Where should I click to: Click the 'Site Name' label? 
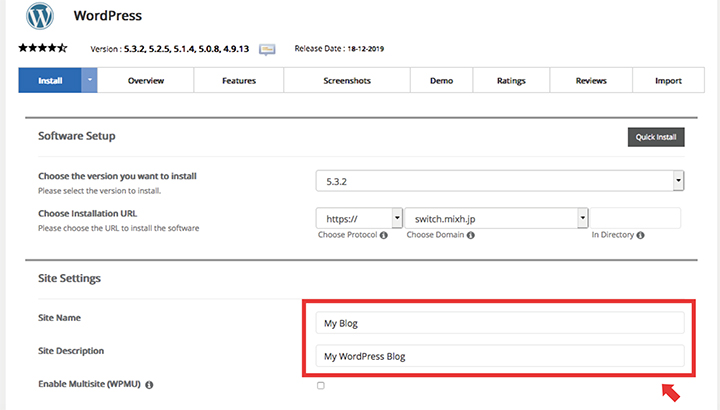click(x=59, y=318)
